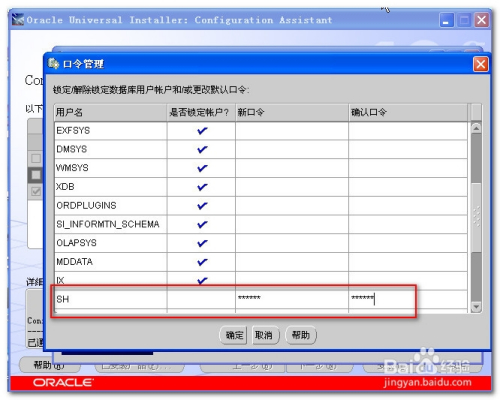500x400 pixels.
Task: Click the 确认口令 column header
Action: 408,112
